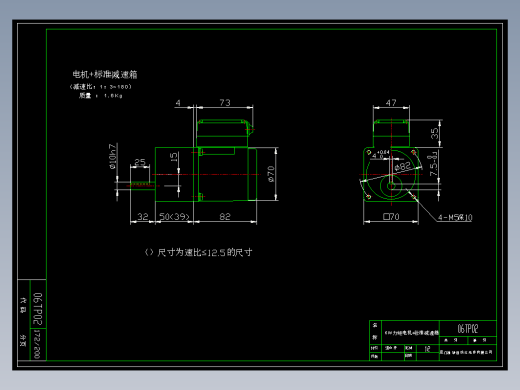Click the mass note "1.6Kg"

pos(113,96)
